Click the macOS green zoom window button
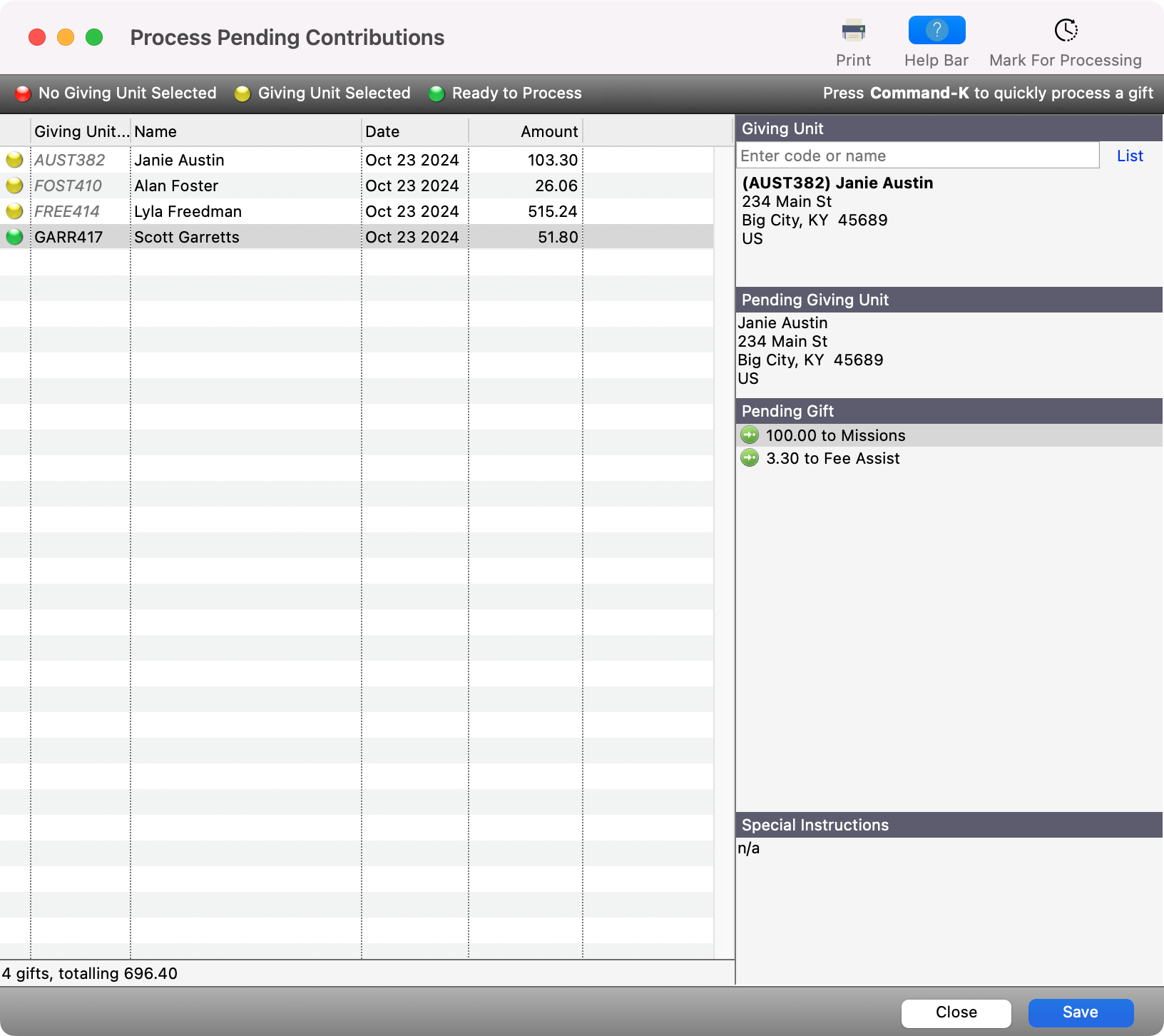Image resolution: width=1164 pixels, height=1036 pixels. 94,37
